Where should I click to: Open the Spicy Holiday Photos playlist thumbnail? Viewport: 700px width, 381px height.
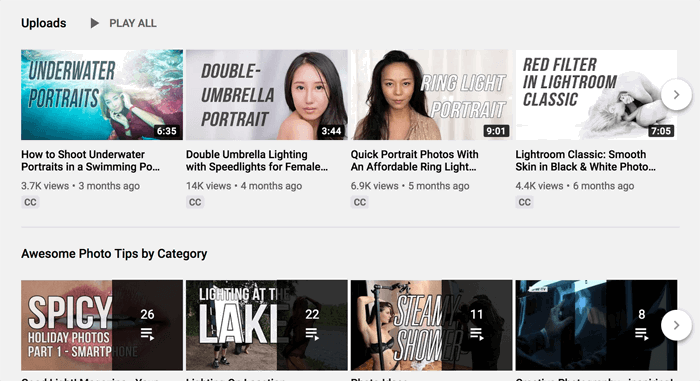point(102,325)
